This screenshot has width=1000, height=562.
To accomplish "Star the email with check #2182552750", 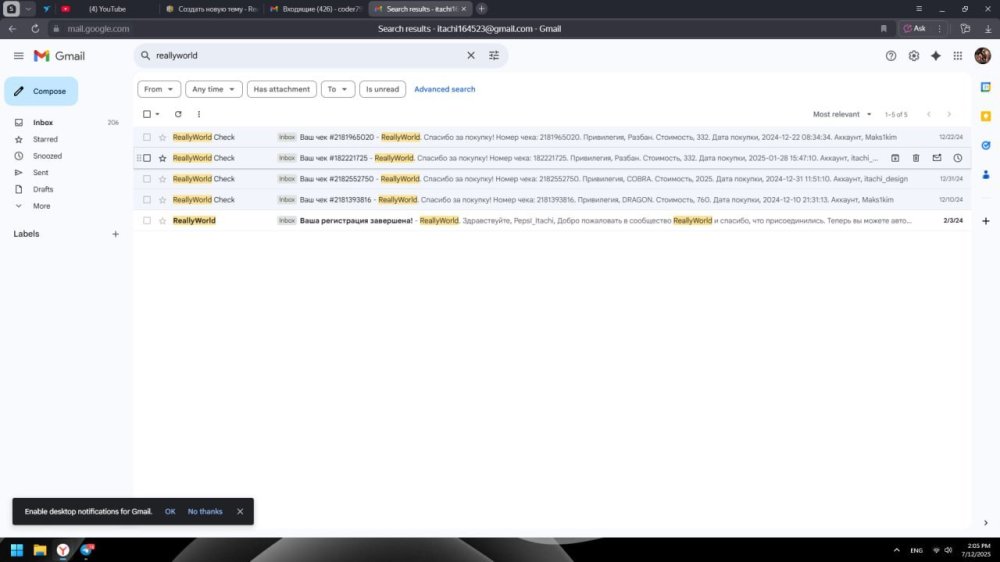I will [163, 179].
